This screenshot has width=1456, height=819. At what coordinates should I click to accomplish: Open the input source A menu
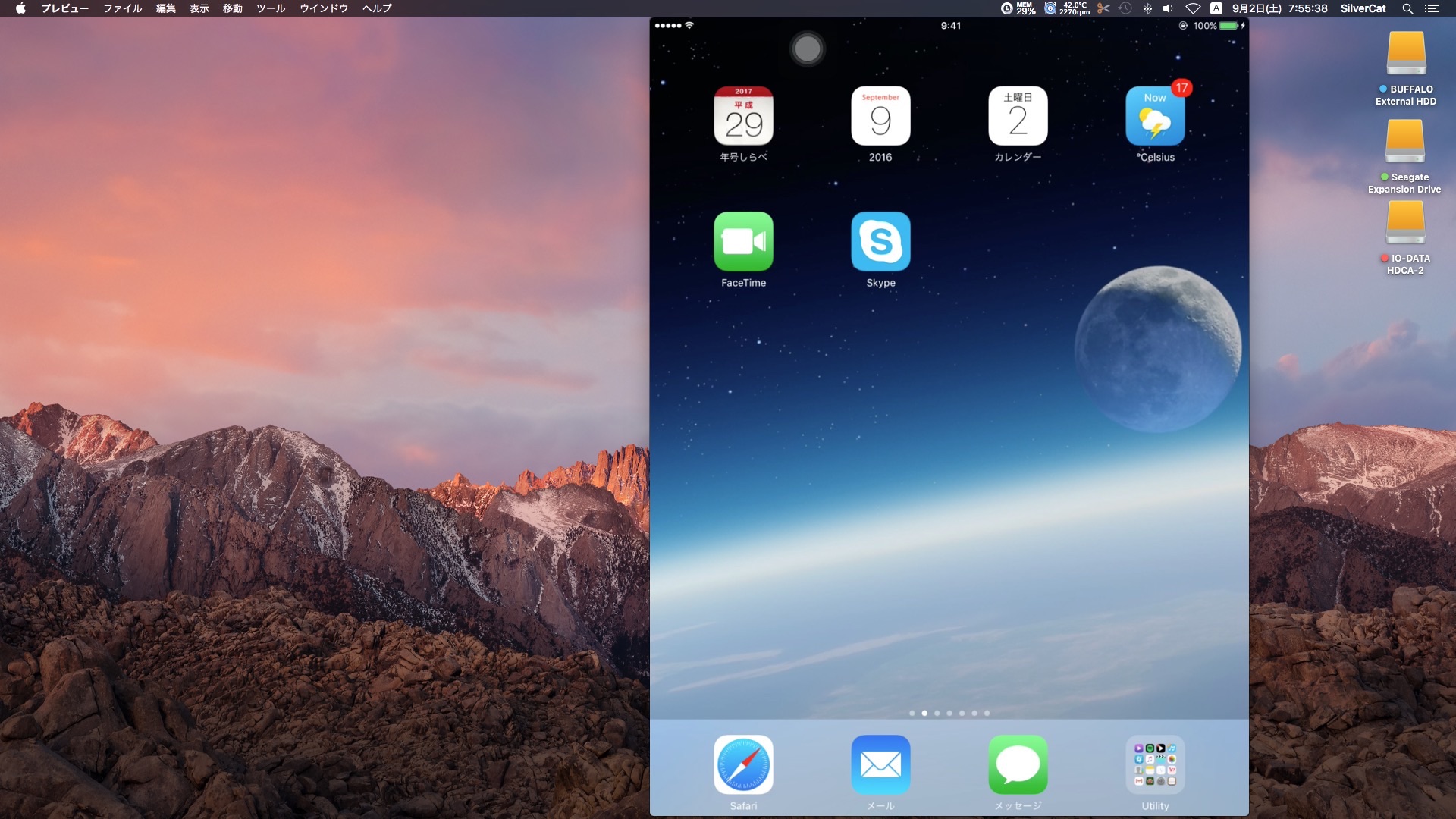1216,8
